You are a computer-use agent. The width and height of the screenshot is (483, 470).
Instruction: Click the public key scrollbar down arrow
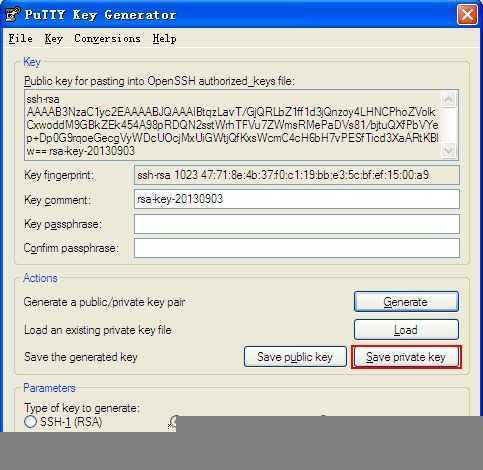[448, 151]
